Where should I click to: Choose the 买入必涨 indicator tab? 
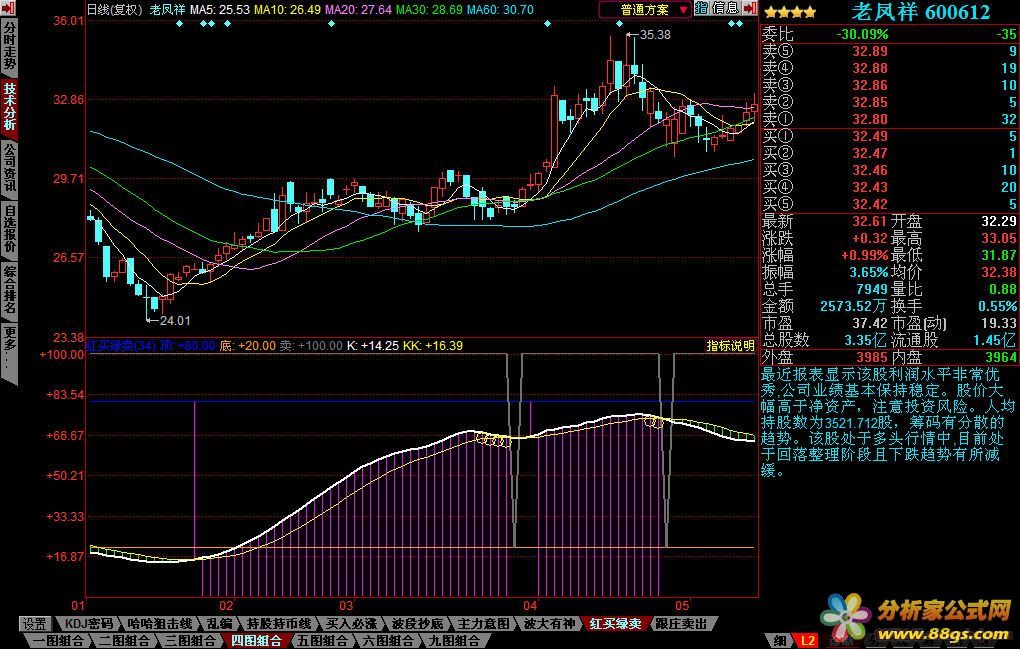(352, 624)
